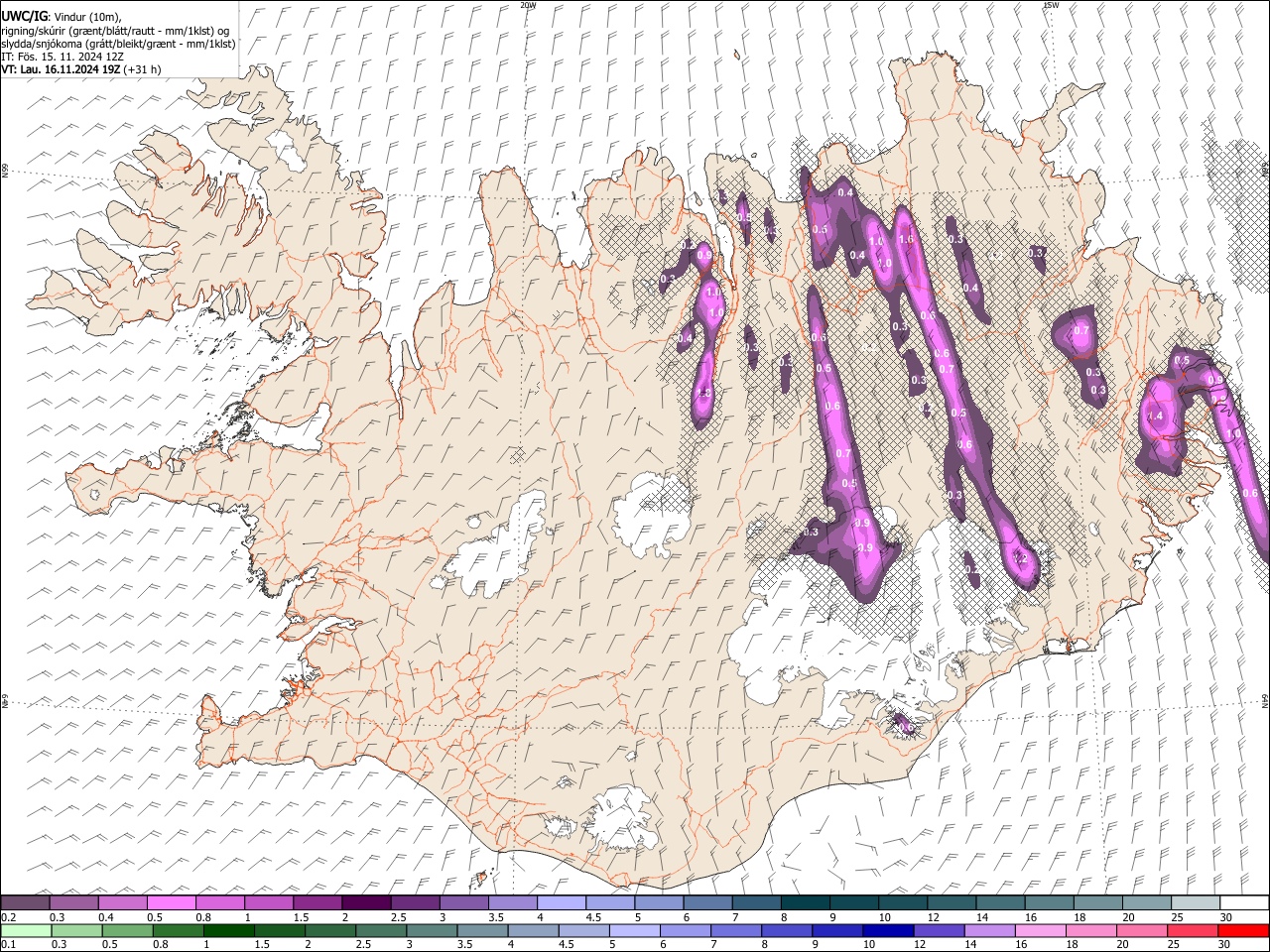Select the light pink swatch labeled 16 in bottom legend
The image size is (1270, 952).
click(x=1041, y=931)
